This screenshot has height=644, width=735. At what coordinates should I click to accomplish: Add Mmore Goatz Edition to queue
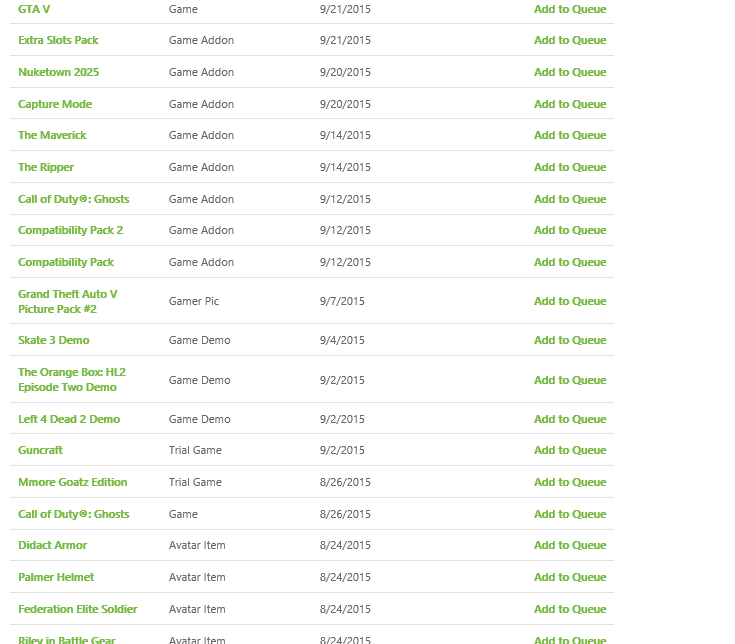[570, 482]
